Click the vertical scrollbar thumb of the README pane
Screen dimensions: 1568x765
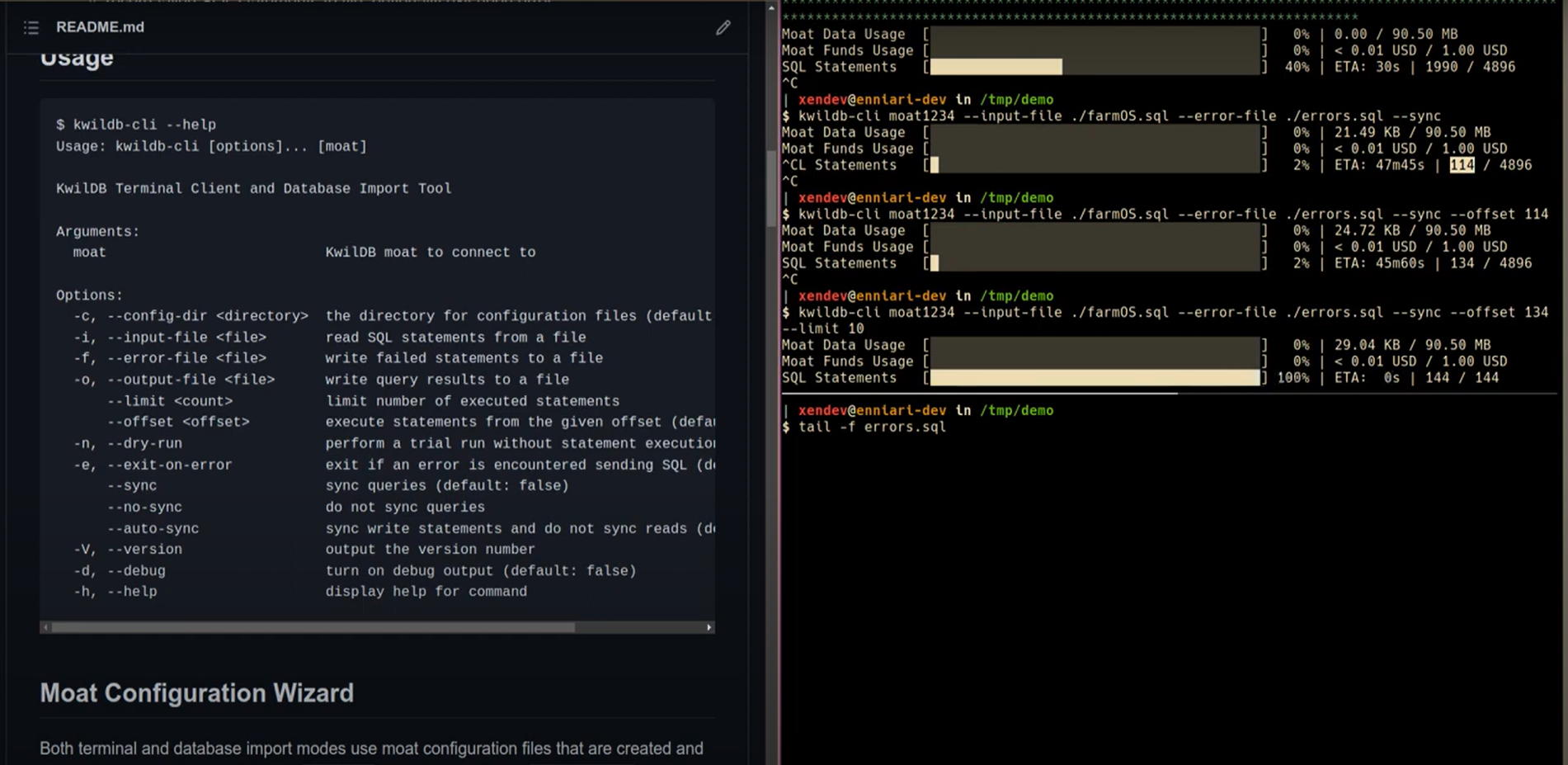click(771, 188)
